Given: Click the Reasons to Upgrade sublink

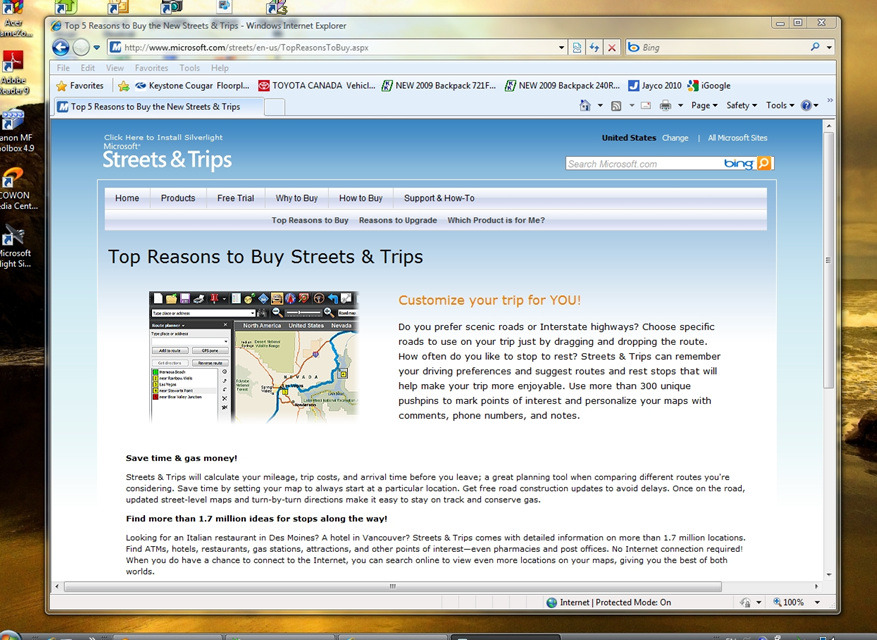Looking at the screenshot, I should tap(398, 220).
